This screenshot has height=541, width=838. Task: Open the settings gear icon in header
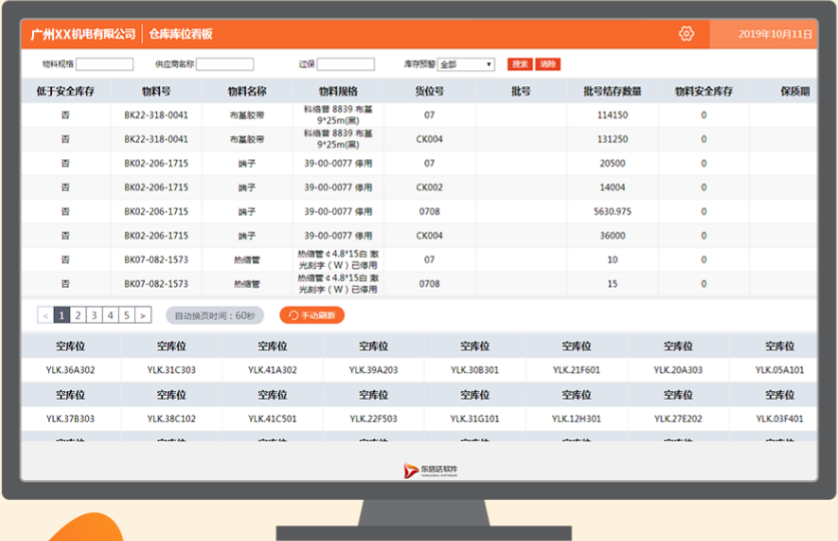tap(686, 34)
